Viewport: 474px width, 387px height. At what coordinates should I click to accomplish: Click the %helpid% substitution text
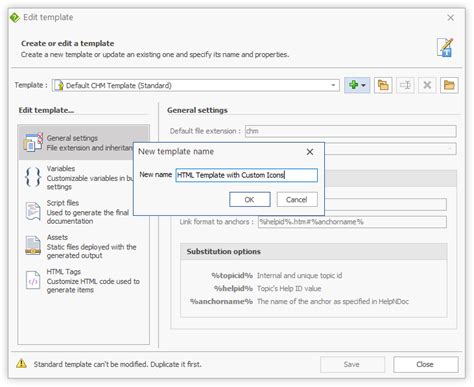[233, 289]
